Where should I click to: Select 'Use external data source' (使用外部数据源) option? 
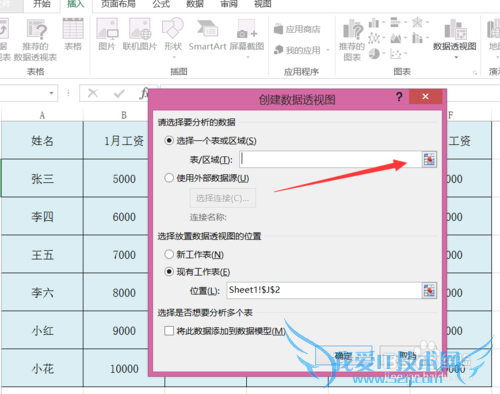click(x=169, y=178)
